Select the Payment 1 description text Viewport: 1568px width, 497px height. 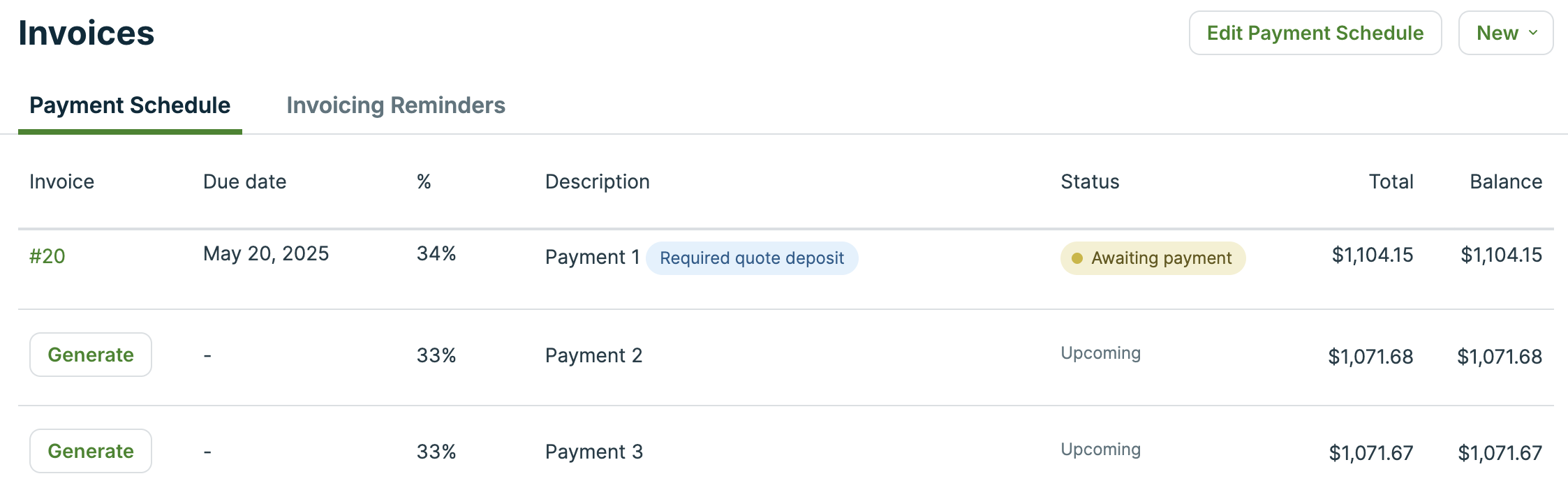point(592,256)
